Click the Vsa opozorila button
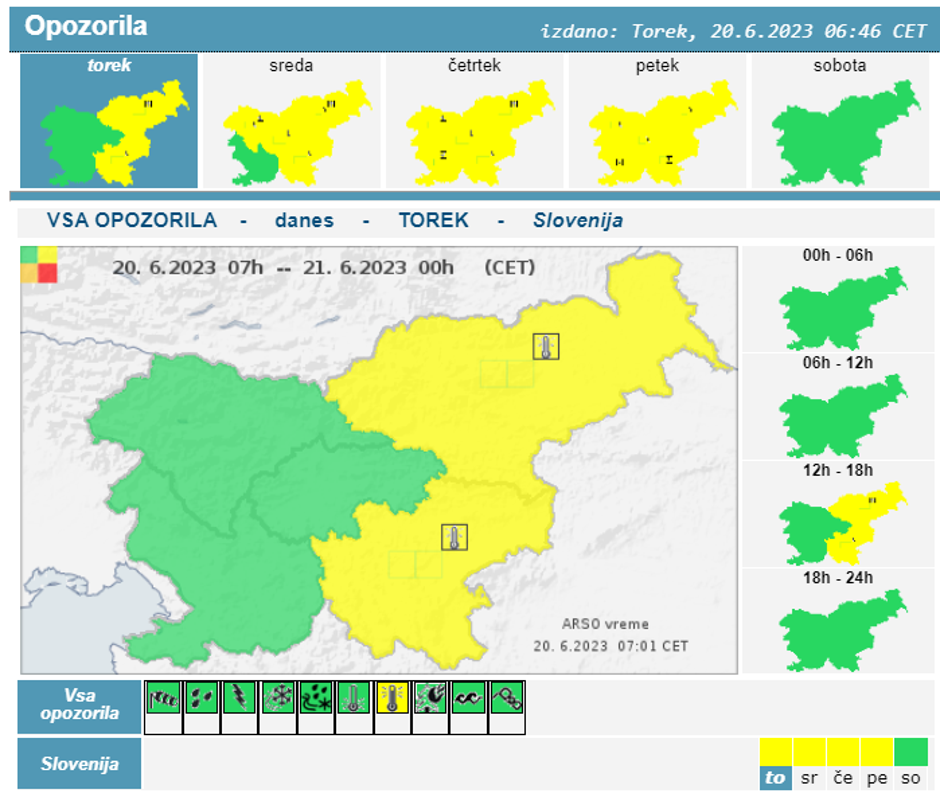Screen dimensions: 940x797 (x=79, y=706)
